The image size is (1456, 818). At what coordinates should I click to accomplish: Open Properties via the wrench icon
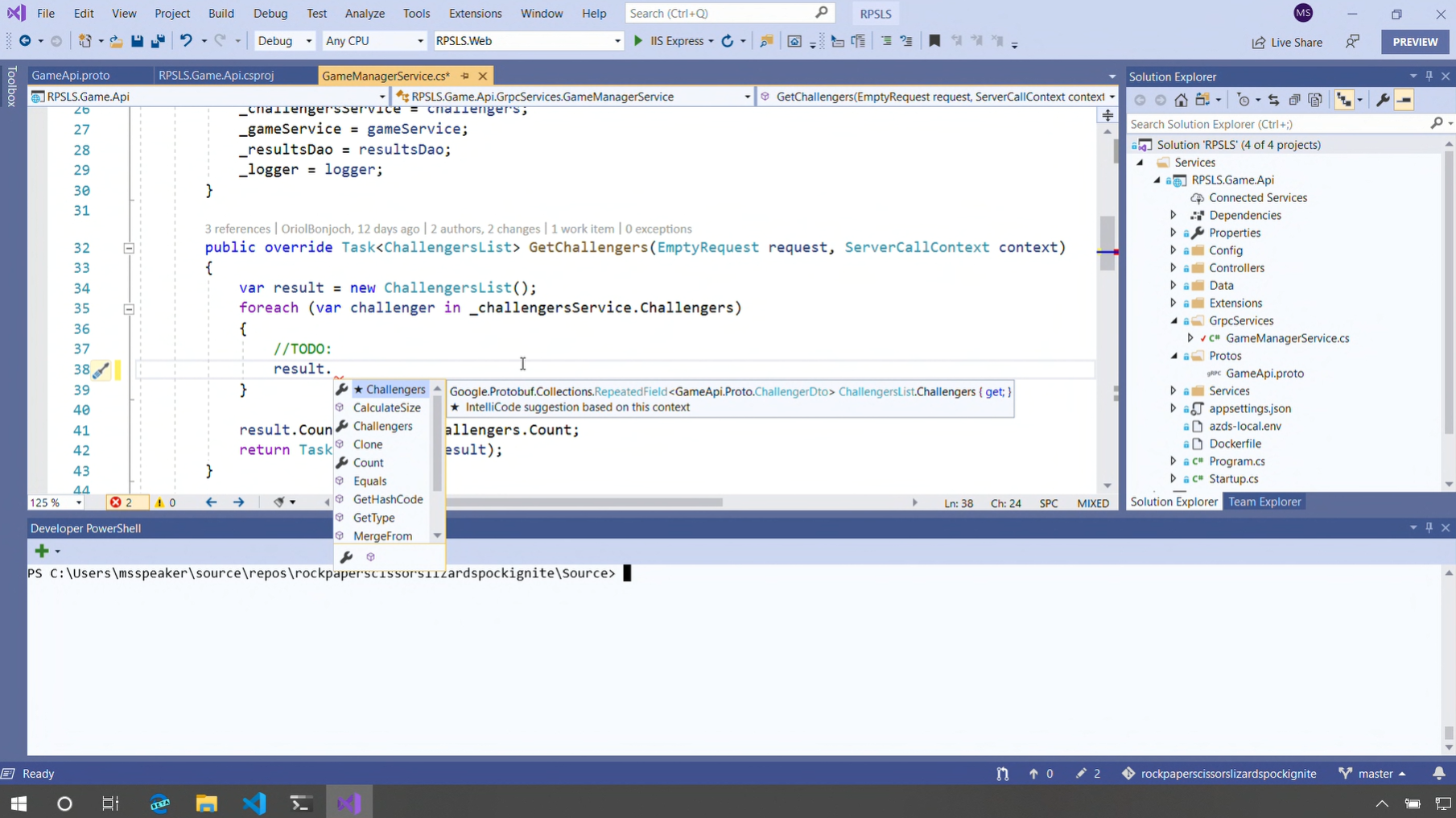(1383, 100)
